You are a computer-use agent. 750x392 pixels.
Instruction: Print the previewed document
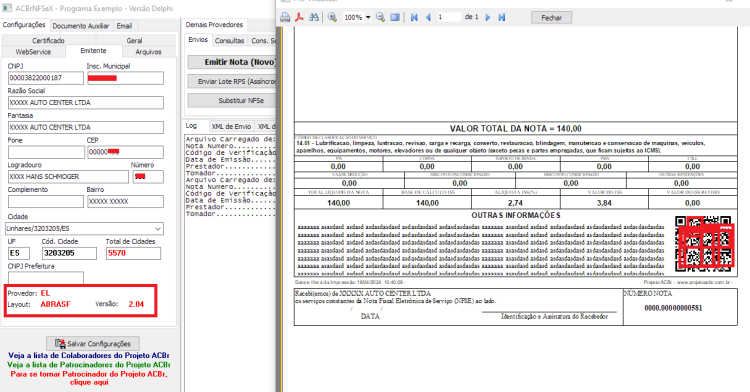[285, 18]
